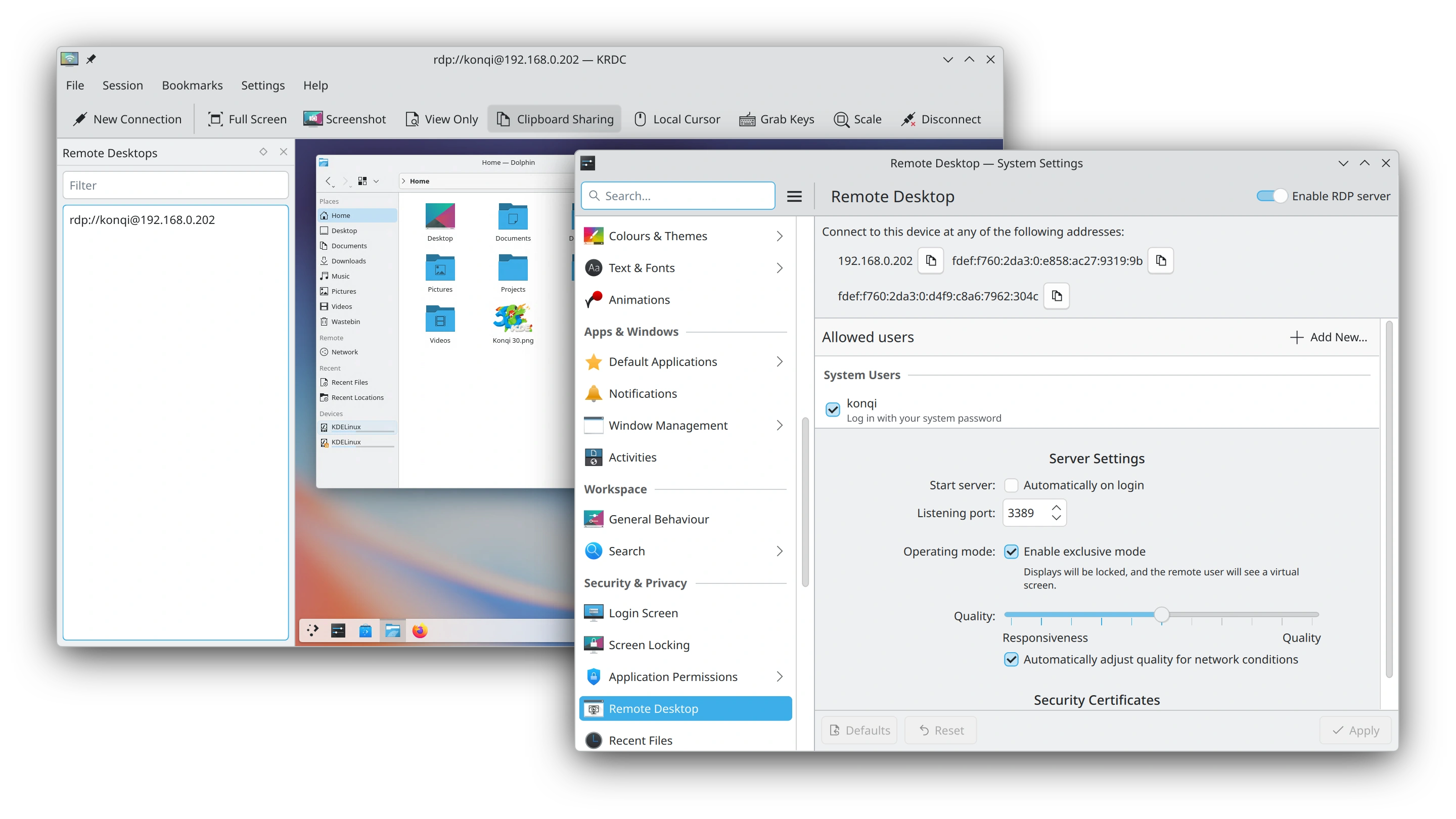Open the Settings menu in KRDC
1456x819 pixels.
263,85
